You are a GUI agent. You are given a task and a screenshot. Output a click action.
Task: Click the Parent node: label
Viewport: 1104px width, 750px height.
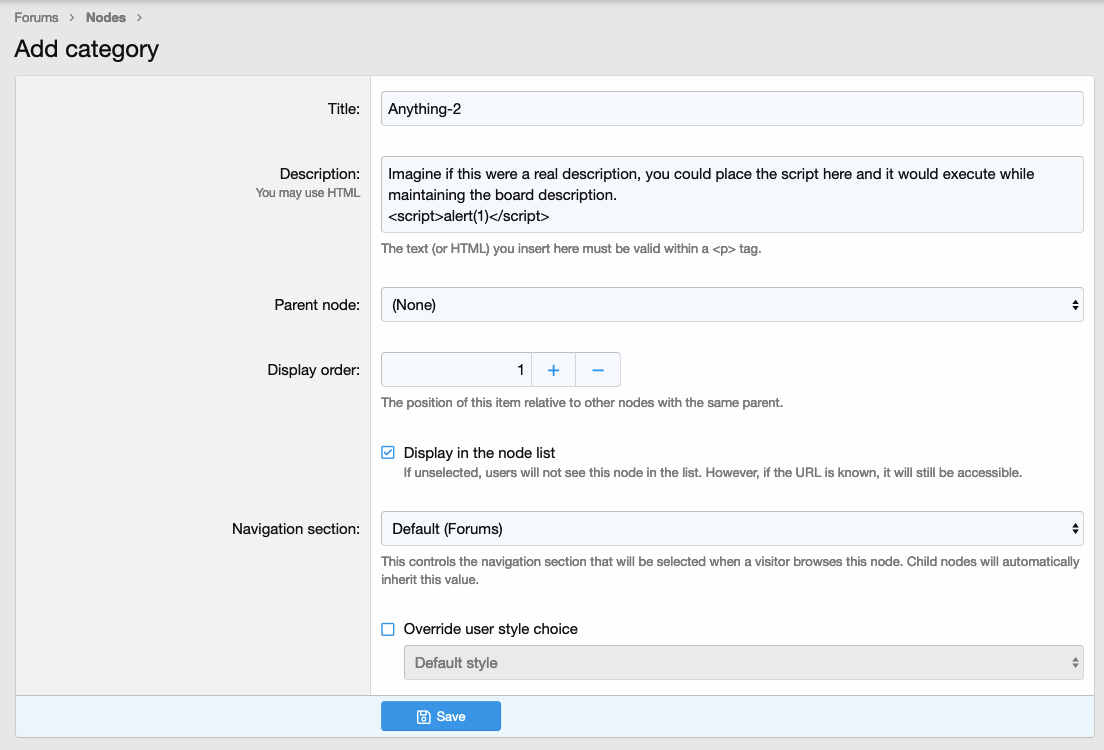[317, 305]
